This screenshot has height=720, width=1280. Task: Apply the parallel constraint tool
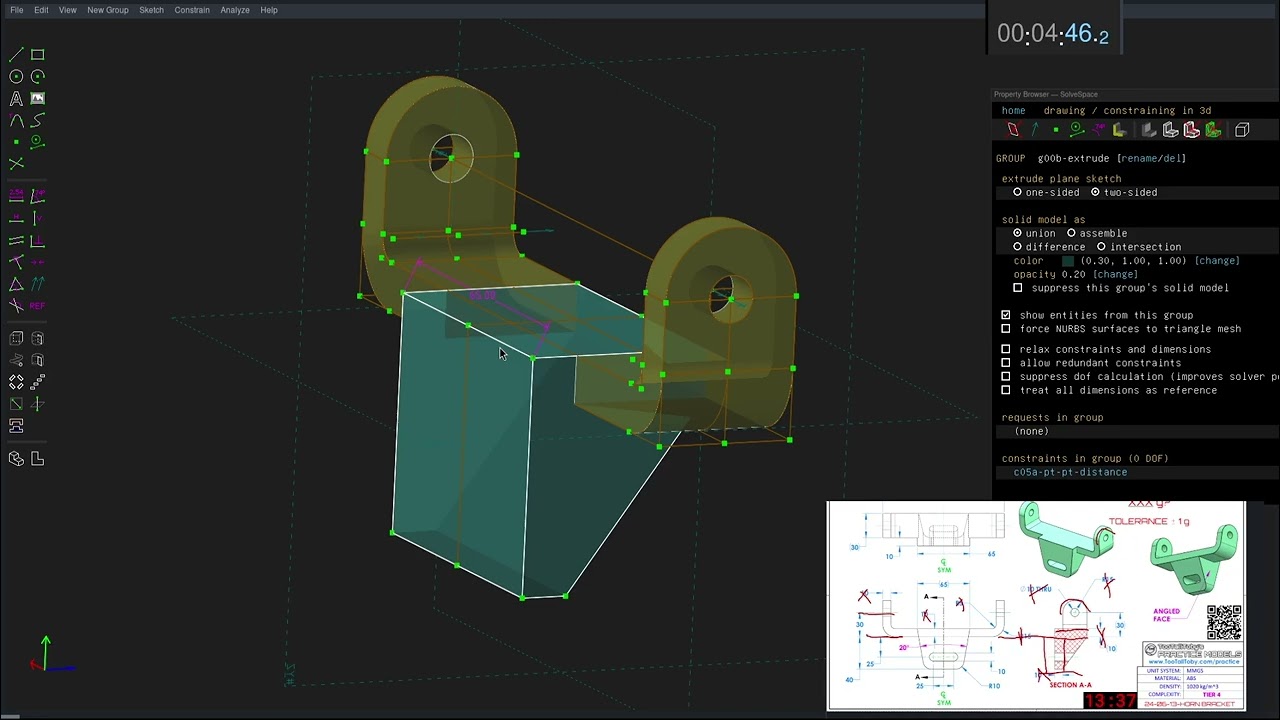(x=16, y=240)
